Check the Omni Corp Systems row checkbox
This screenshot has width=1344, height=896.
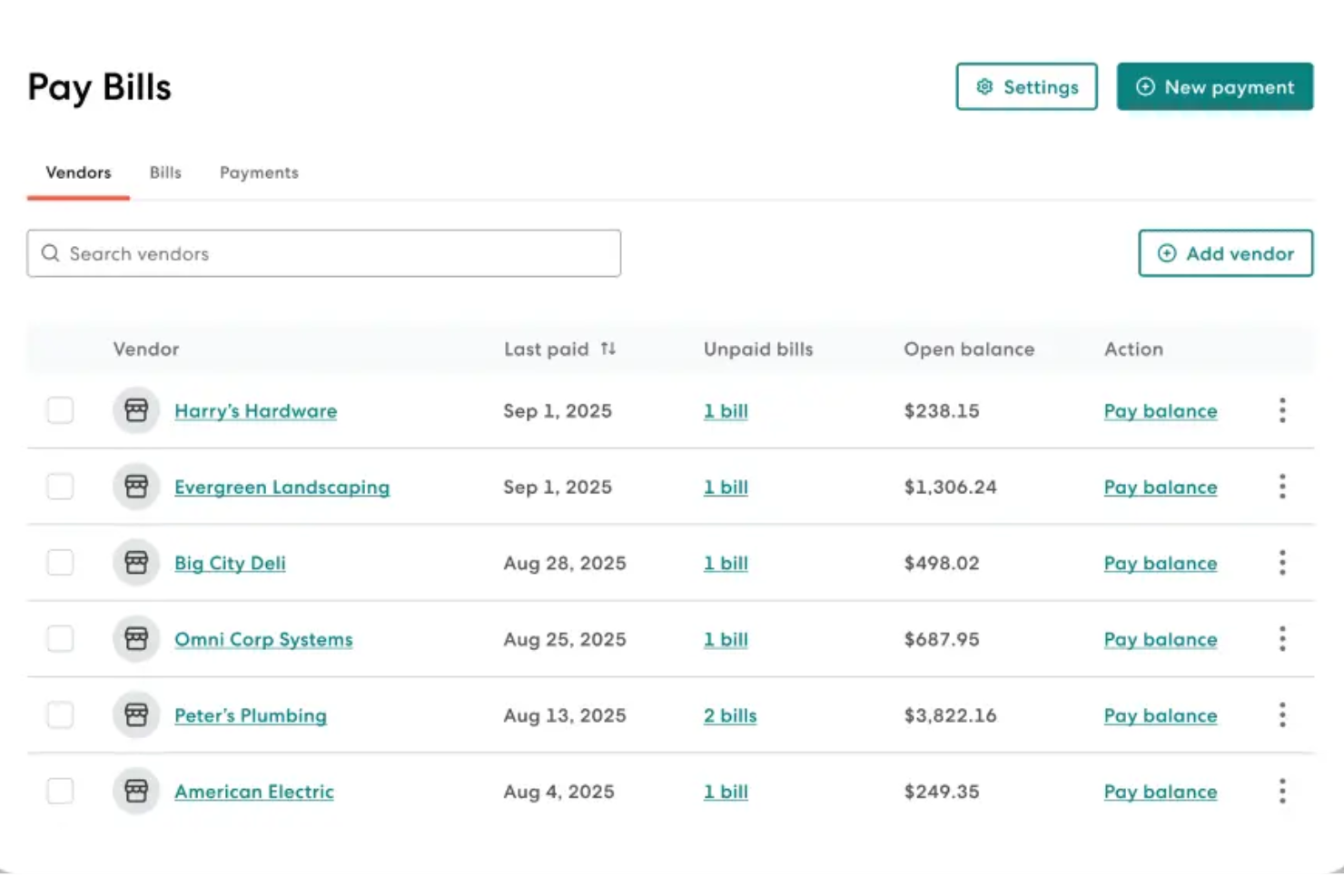[x=60, y=638]
